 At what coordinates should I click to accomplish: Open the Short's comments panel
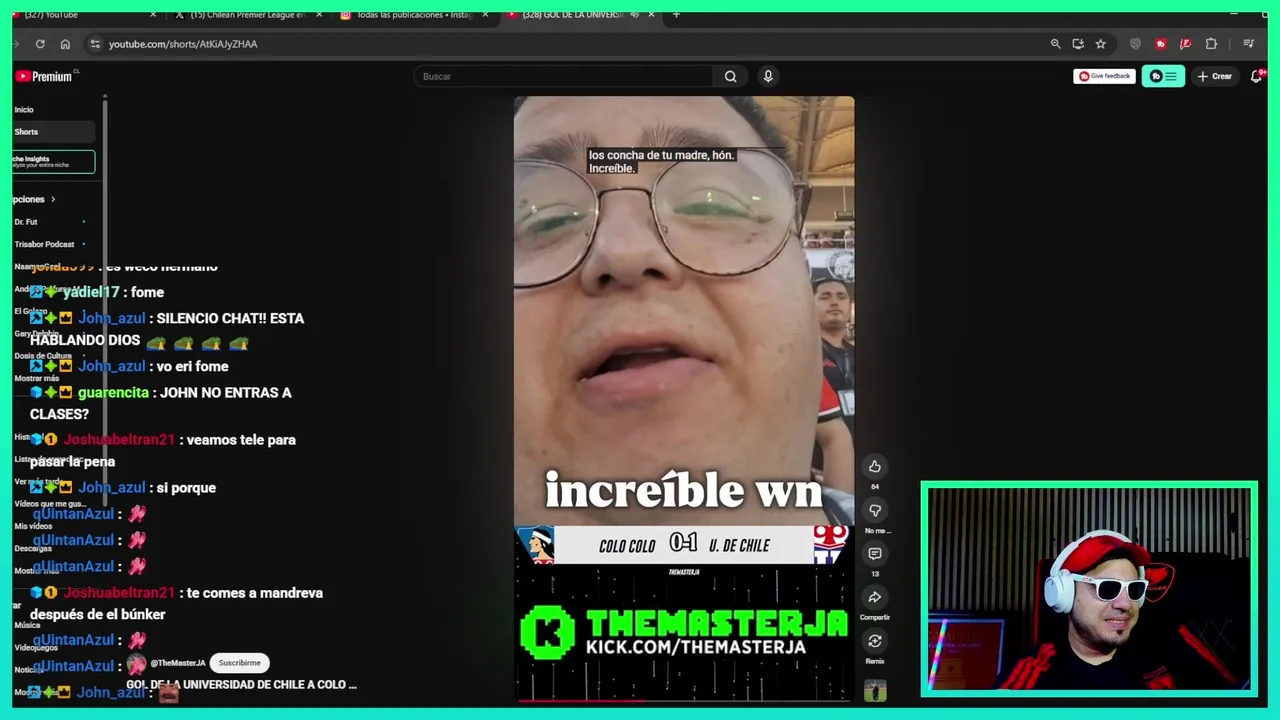point(875,554)
